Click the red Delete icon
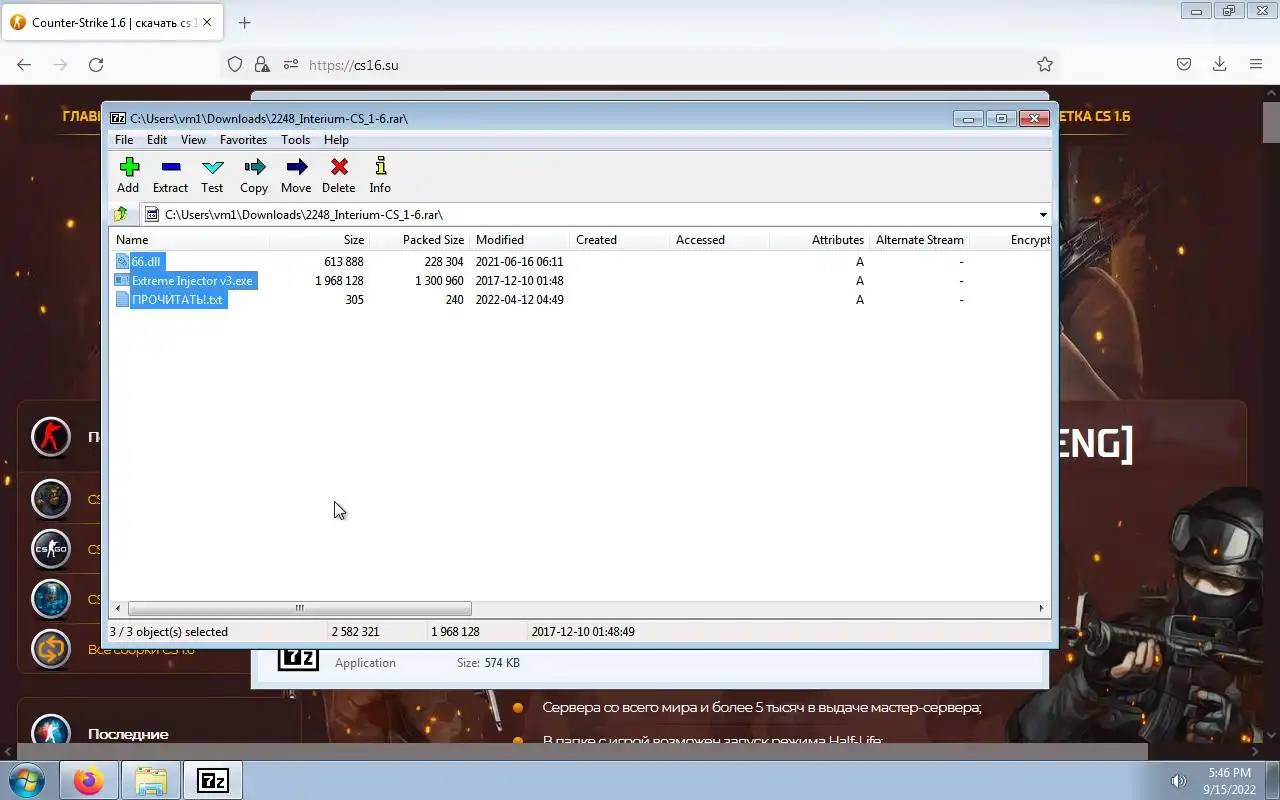The height and width of the screenshot is (800, 1280). 339,167
